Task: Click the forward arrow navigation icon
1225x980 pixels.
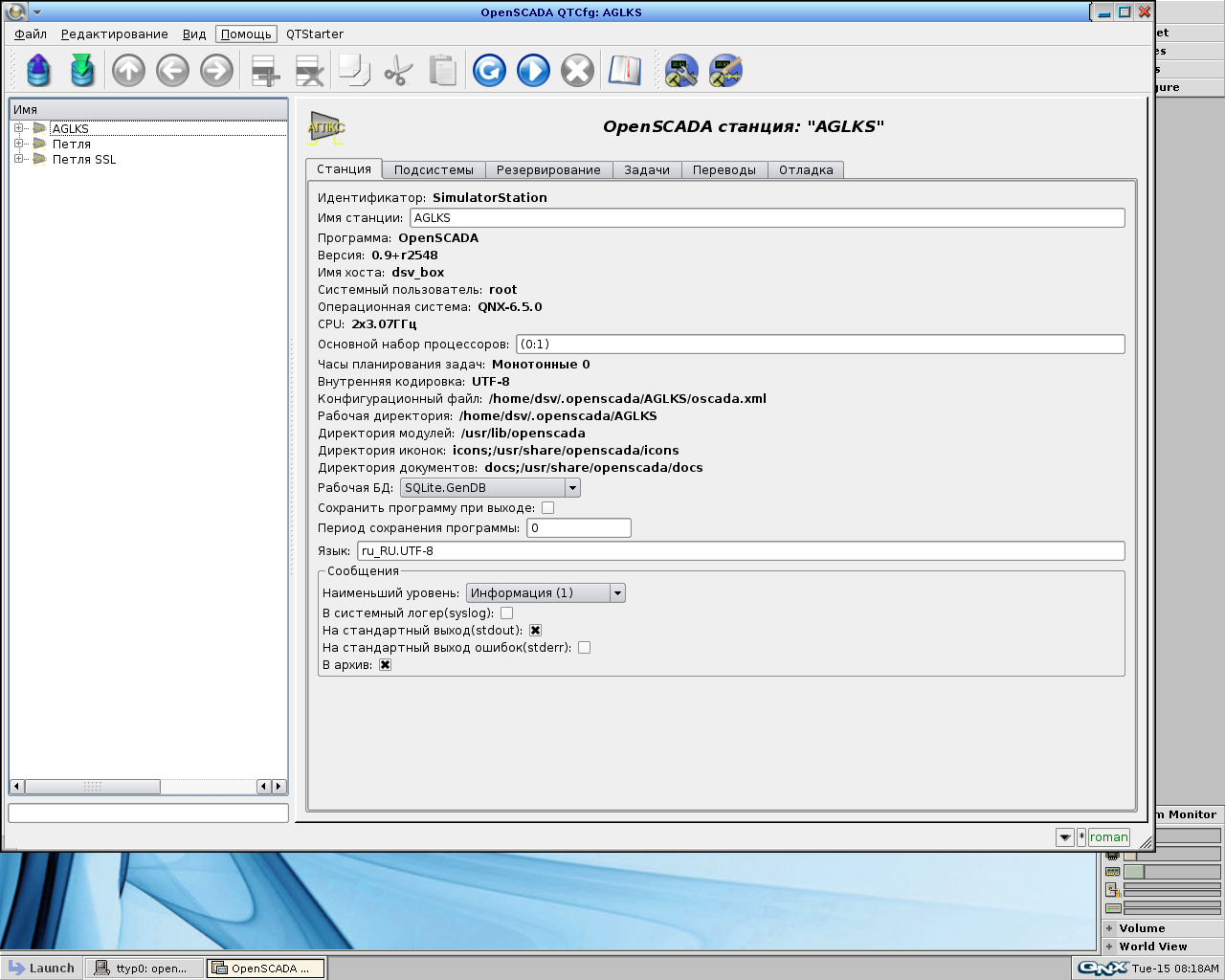Action: tap(216, 71)
